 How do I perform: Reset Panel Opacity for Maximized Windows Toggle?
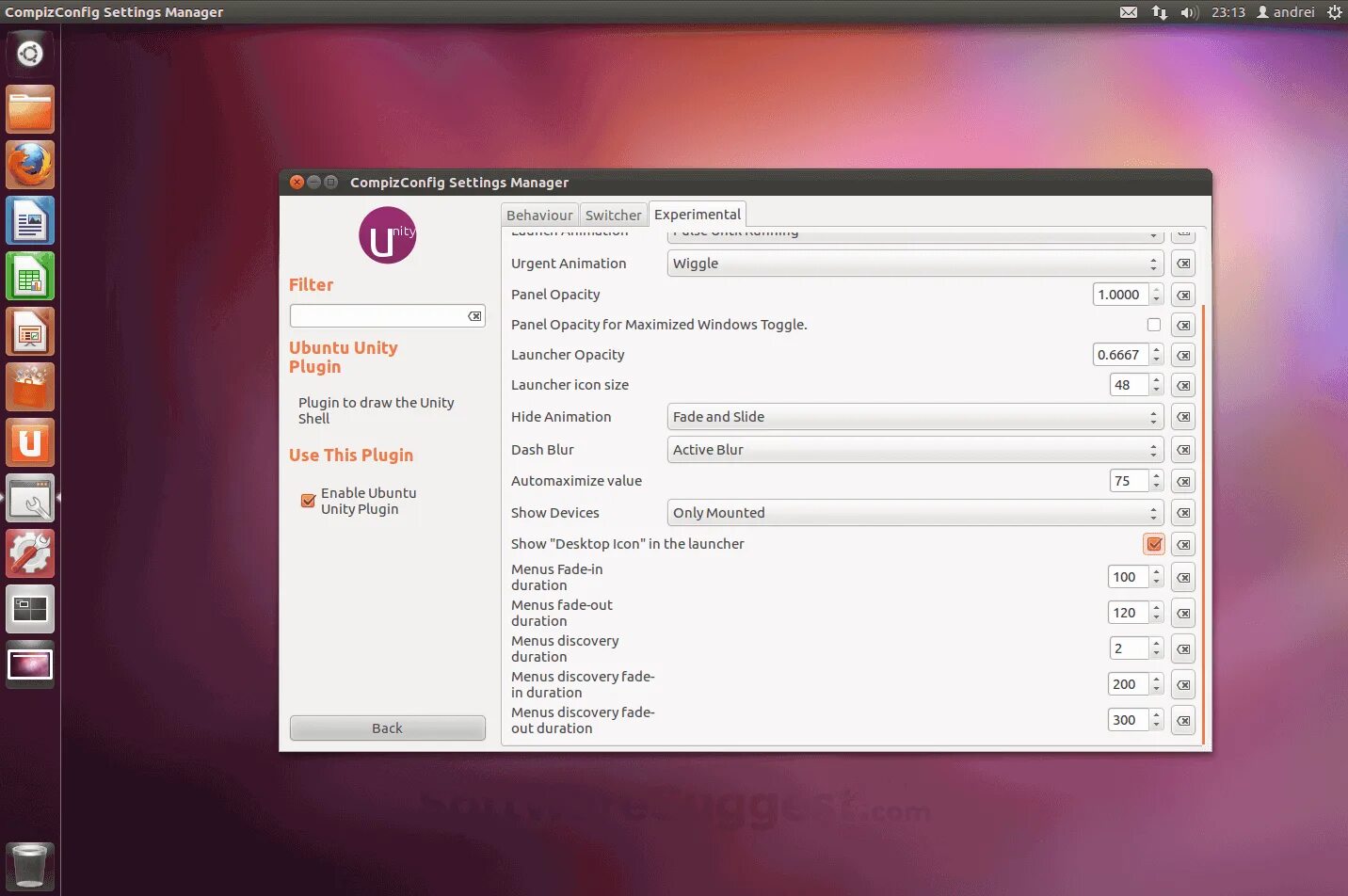click(1183, 325)
